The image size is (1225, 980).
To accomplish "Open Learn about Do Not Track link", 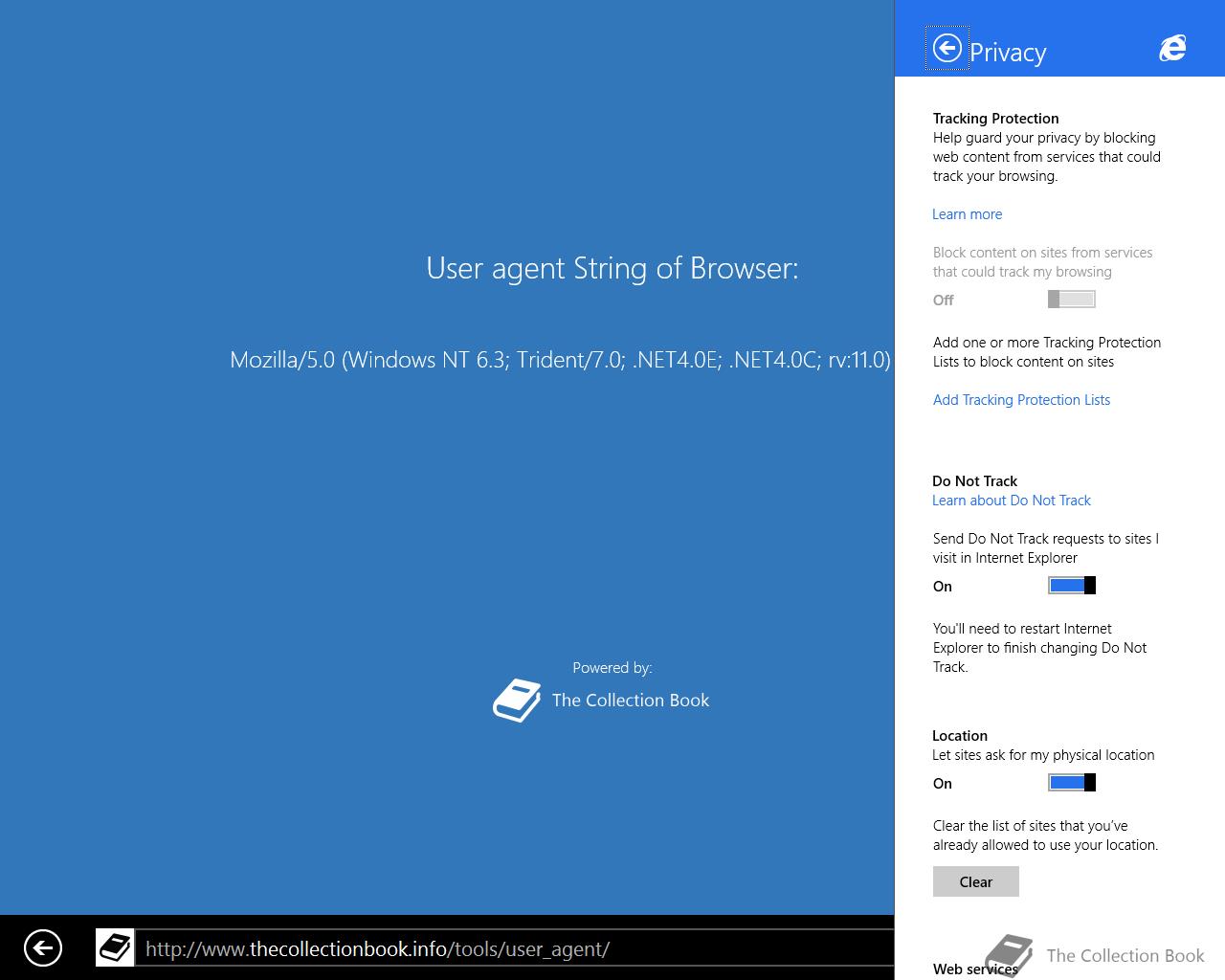I will point(1012,501).
